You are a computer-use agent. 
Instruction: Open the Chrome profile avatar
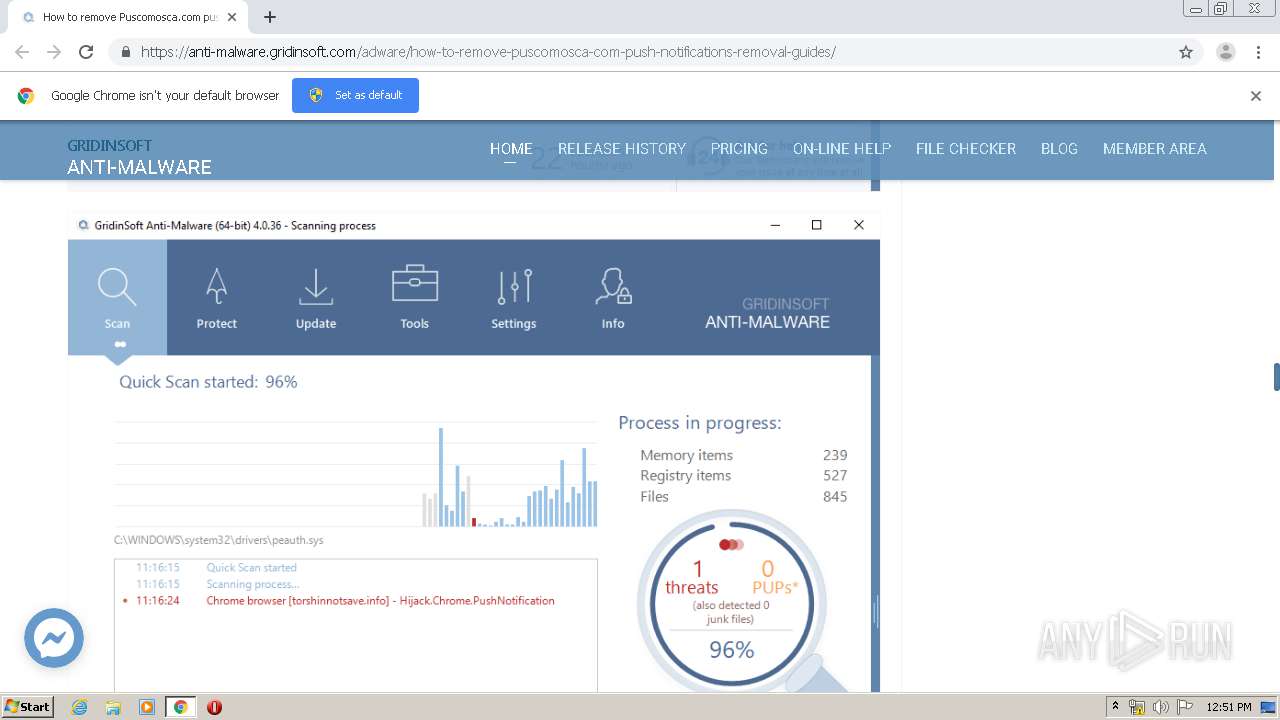coord(1225,52)
